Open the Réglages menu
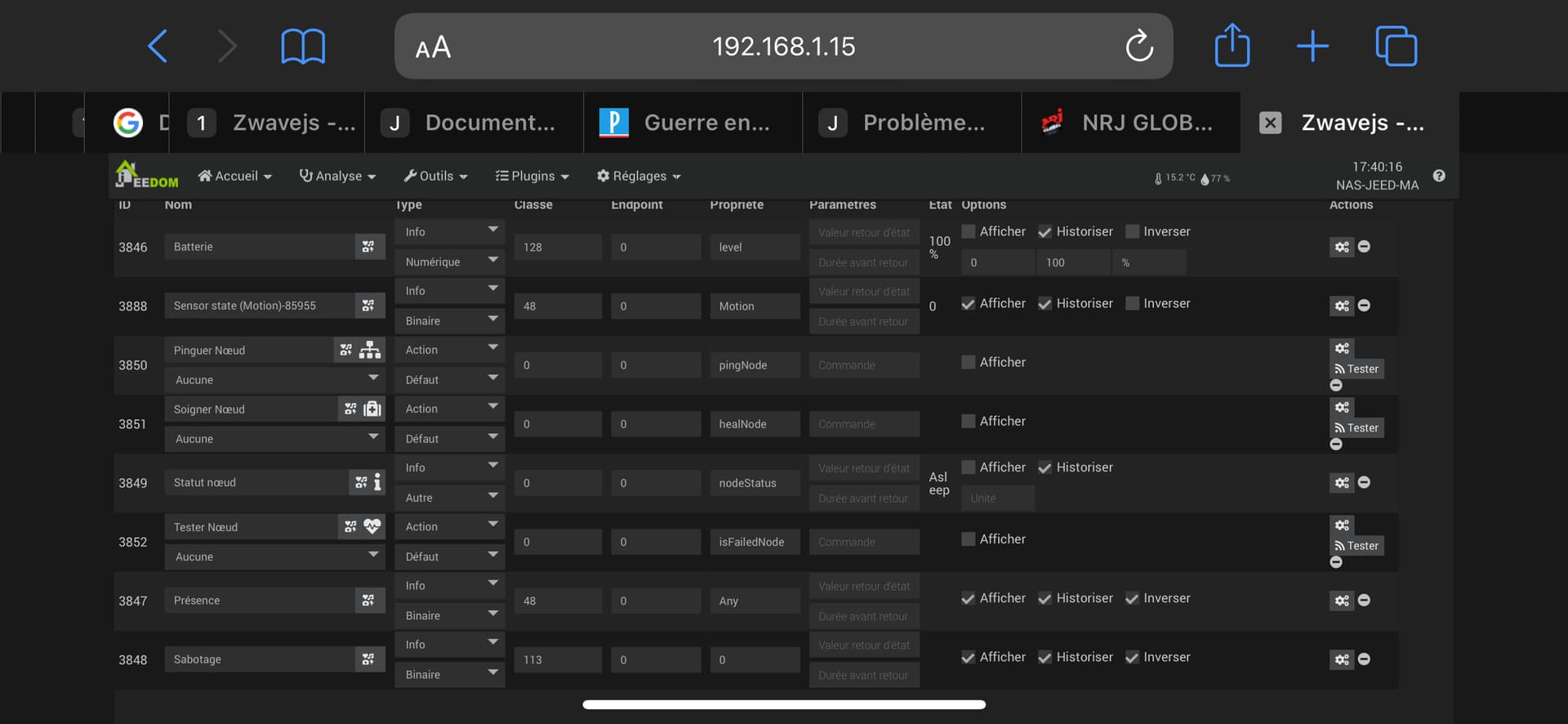1568x724 pixels. click(639, 177)
